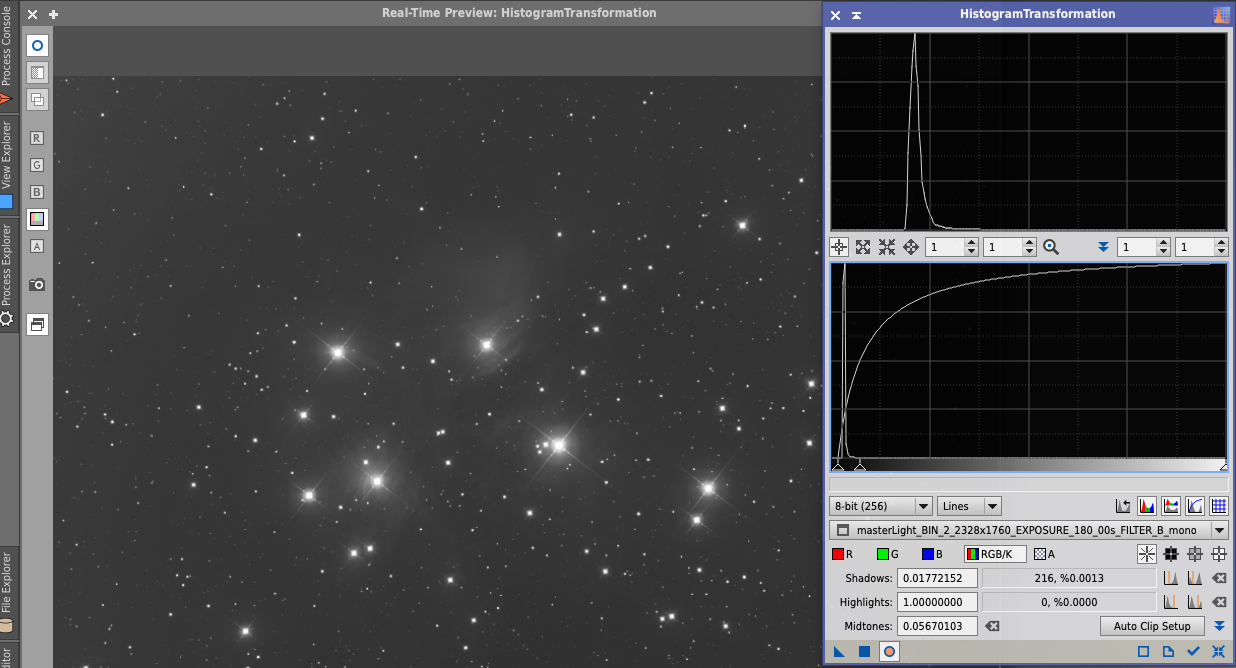Increase the rightmost zoom spinner value
This screenshot has height=668, width=1236.
pos(1220,243)
